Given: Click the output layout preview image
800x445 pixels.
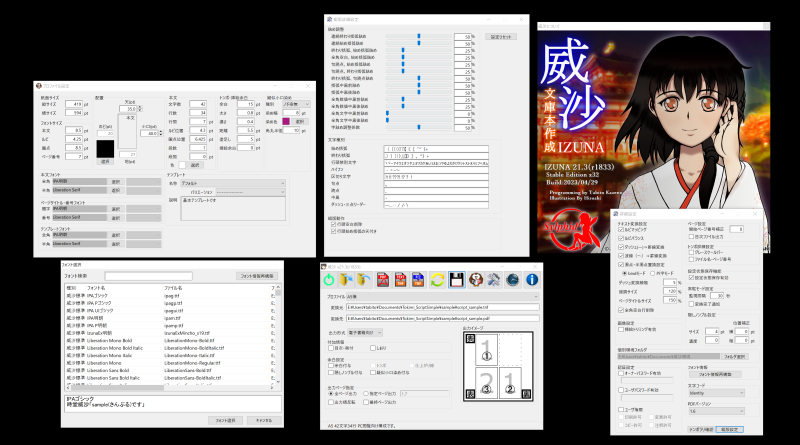Looking at the screenshot, I should pos(498,366).
